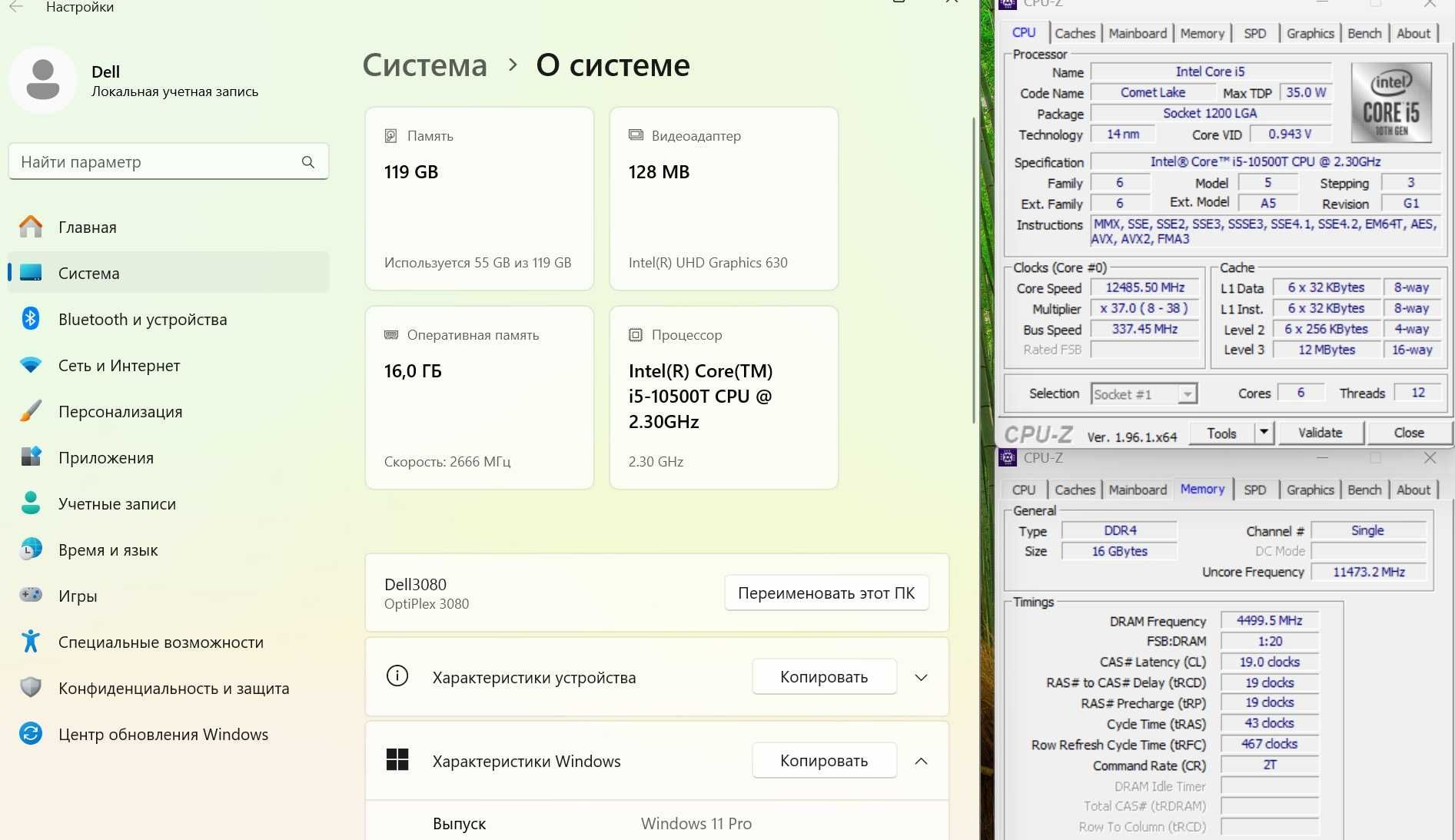Click the Max TDP 35.0 W value
The image size is (1455, 840).
(1306, 92)
